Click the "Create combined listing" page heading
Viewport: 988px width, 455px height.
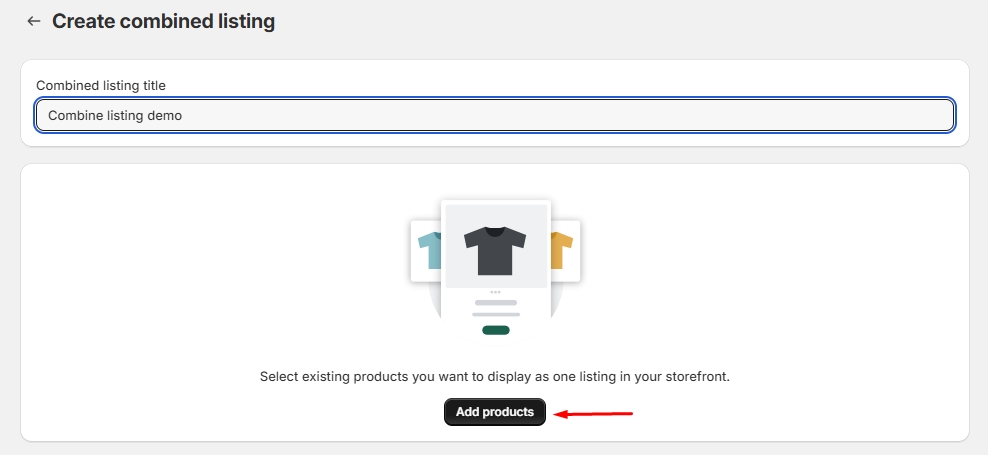tap(163, 21)
